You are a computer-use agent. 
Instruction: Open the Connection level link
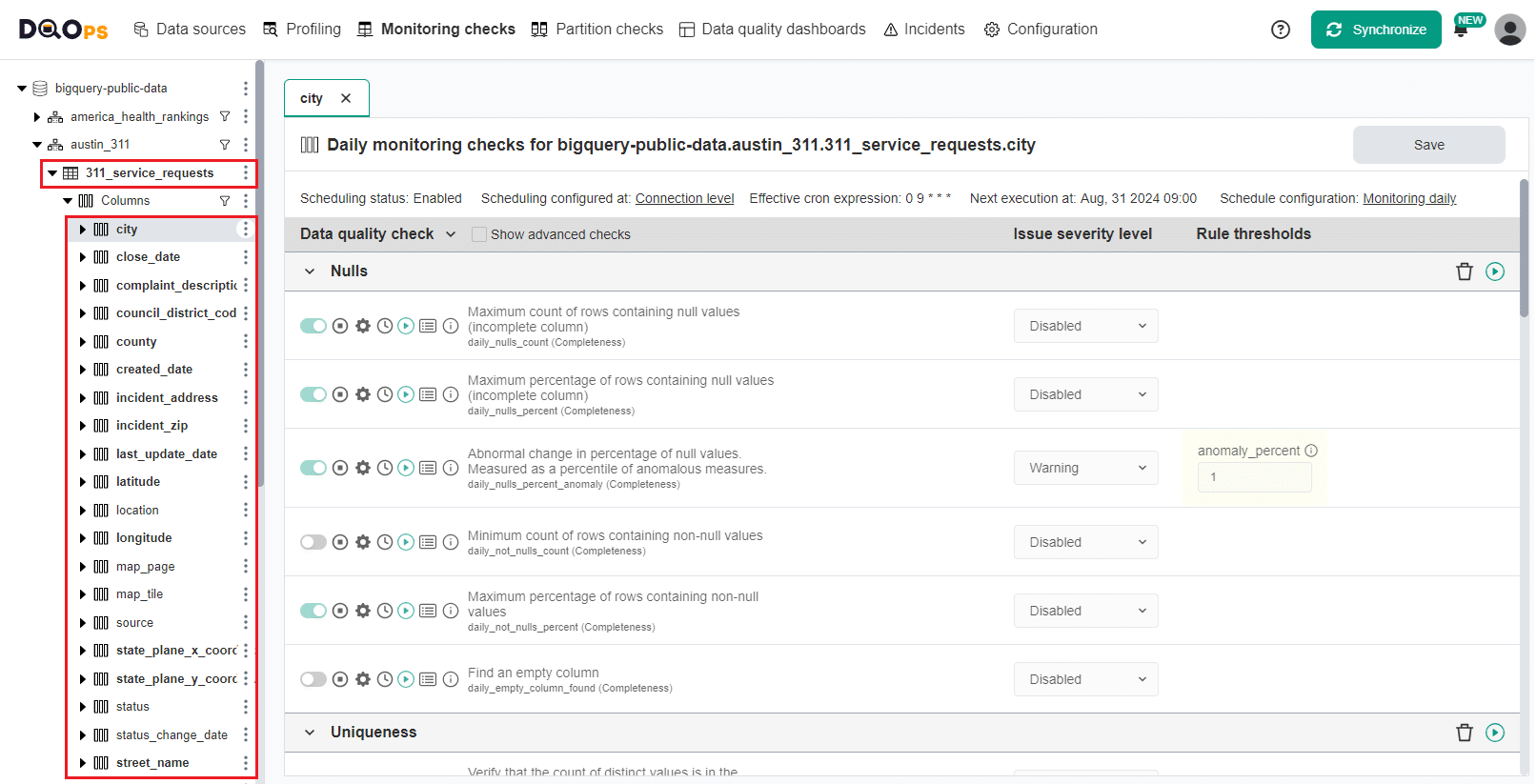coord(685,198)
